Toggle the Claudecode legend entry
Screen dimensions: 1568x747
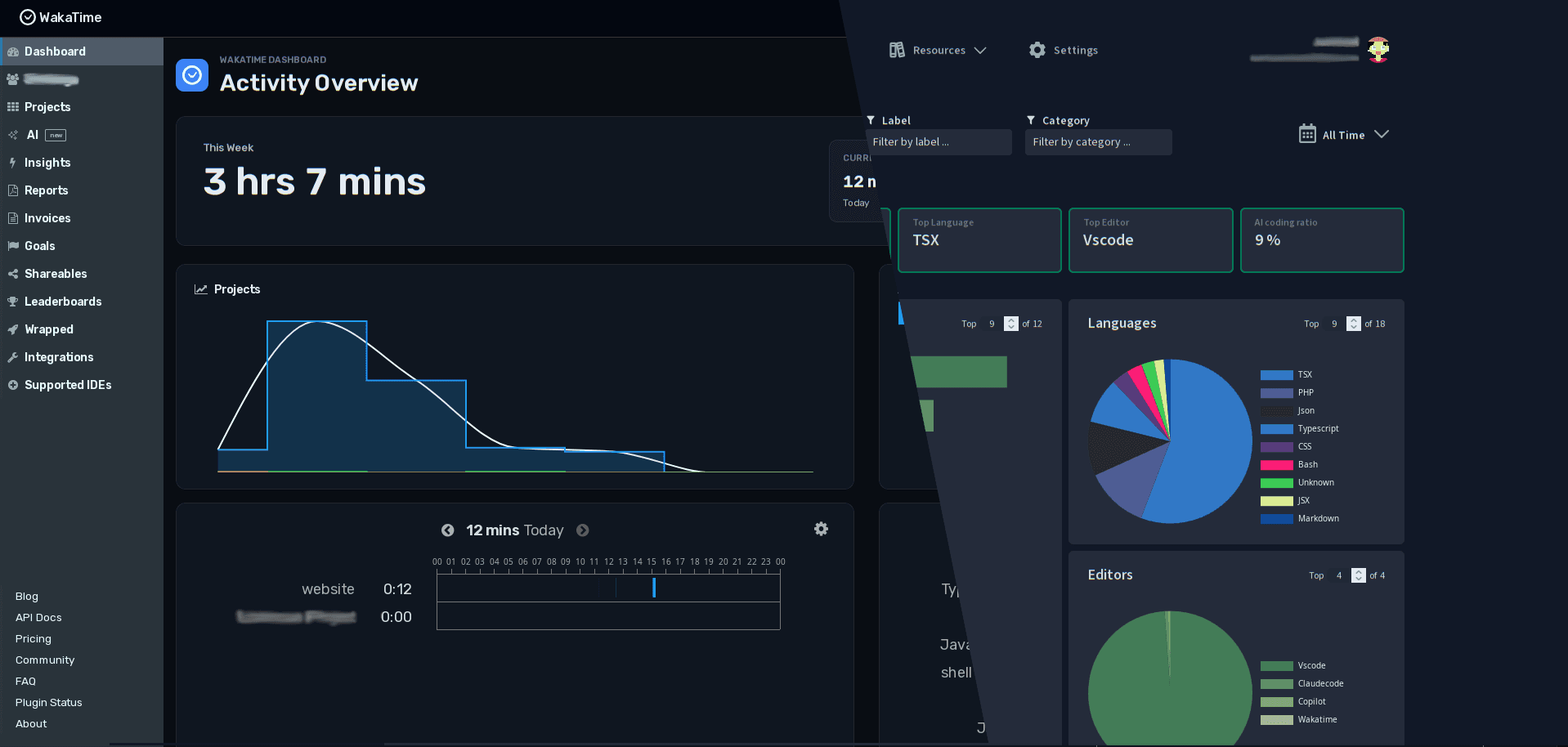tap(1302, 684)
